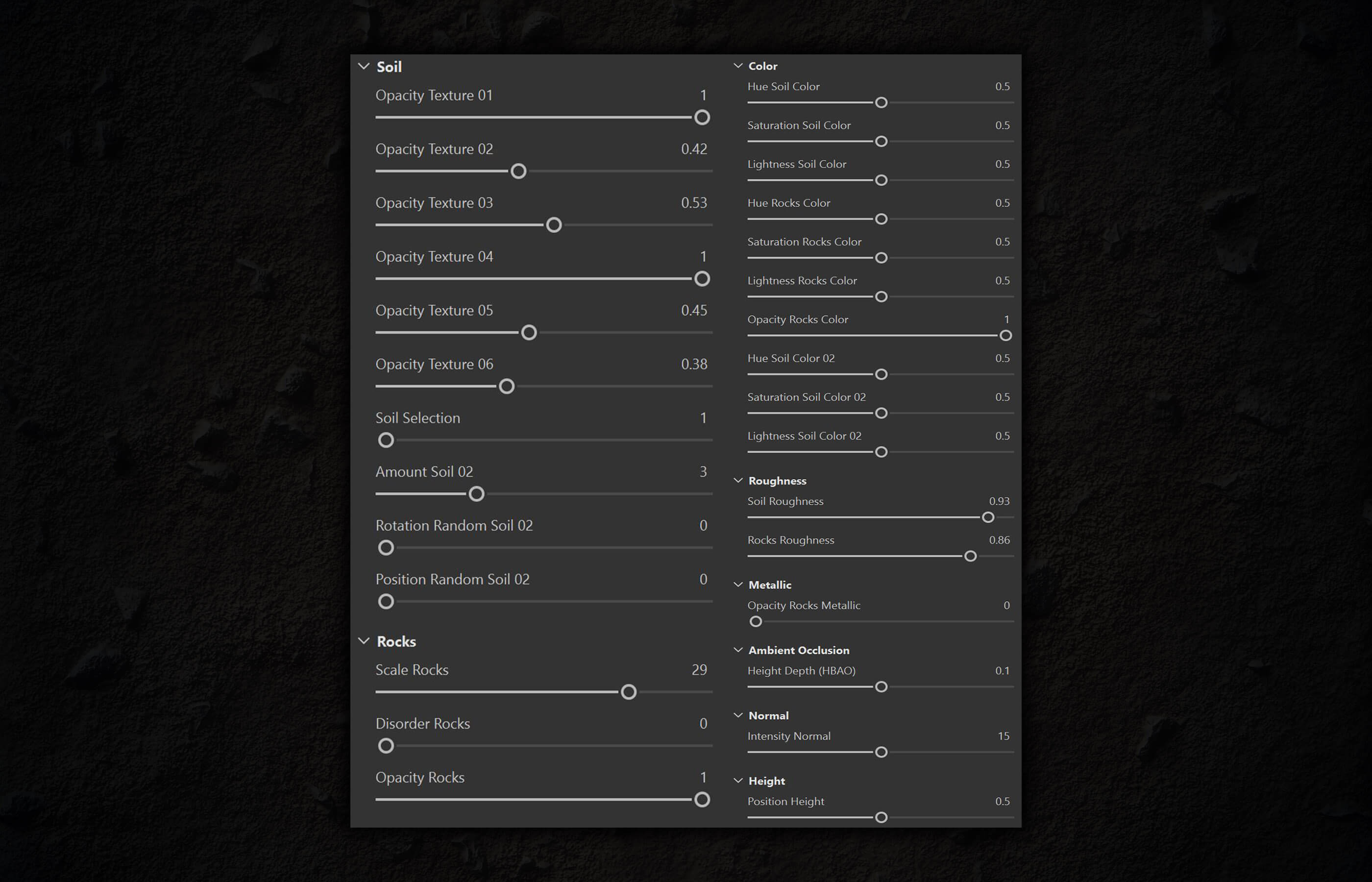Click the Height Depth (HBAO) slider handle
This screenshot has height=882, width=1372.
coord(881,686)
